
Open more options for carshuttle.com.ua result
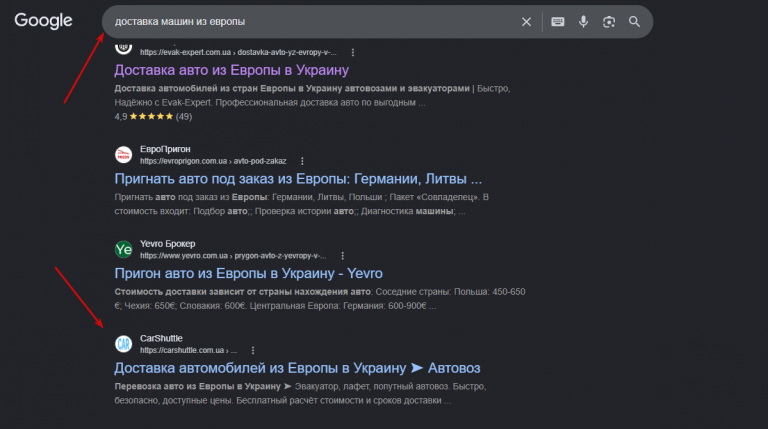tap(253, 350)
